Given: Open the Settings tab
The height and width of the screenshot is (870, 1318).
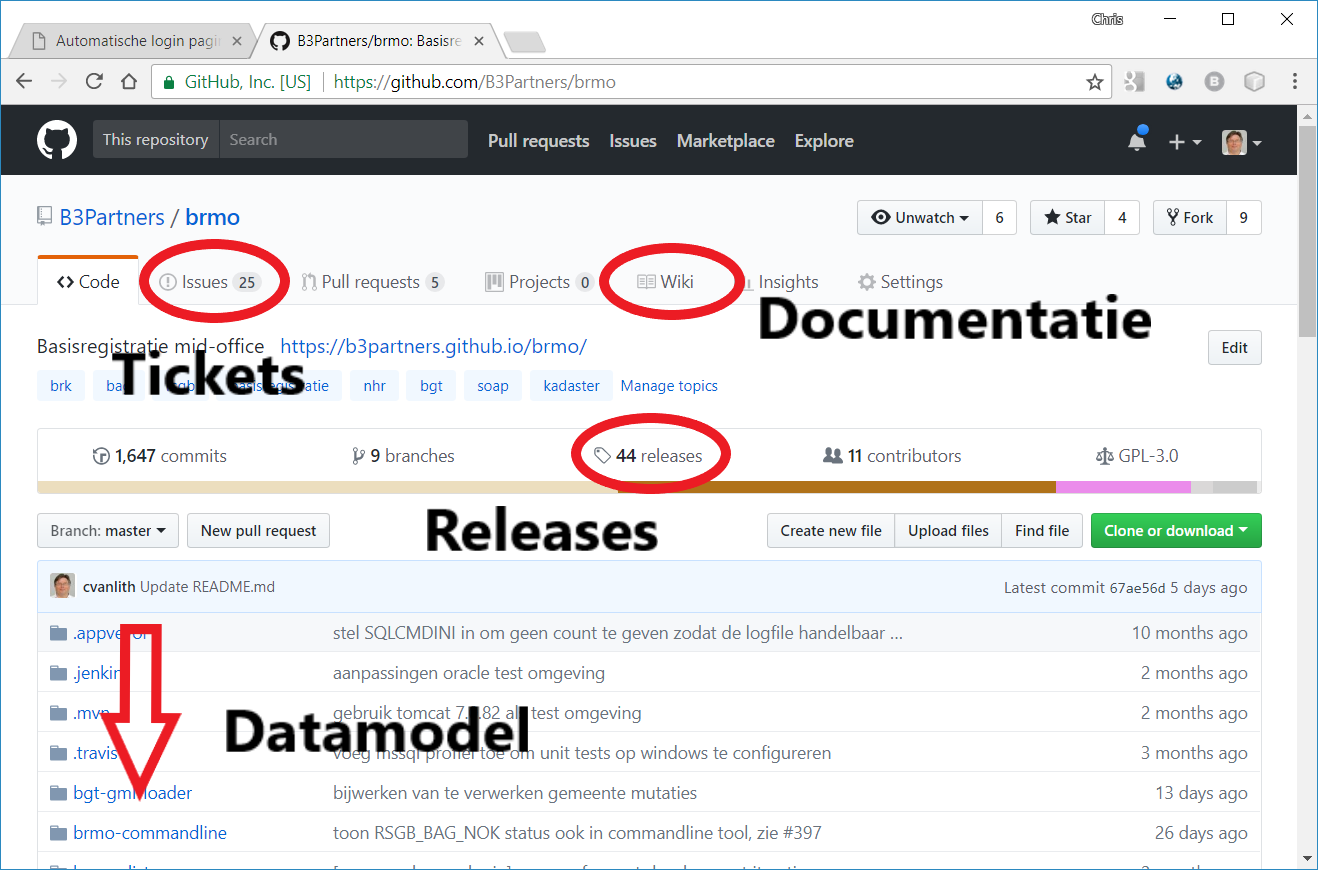Looking at the screenshot, I should [900, 282].
